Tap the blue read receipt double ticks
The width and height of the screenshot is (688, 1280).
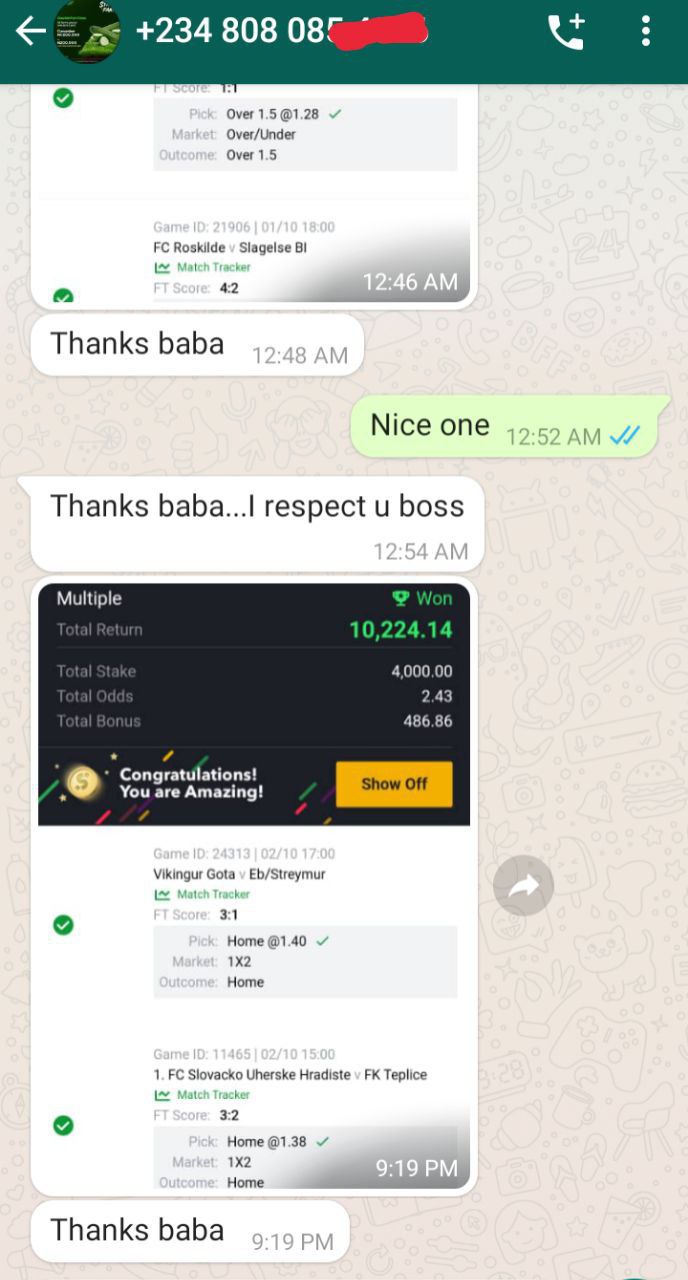[625, 436]
